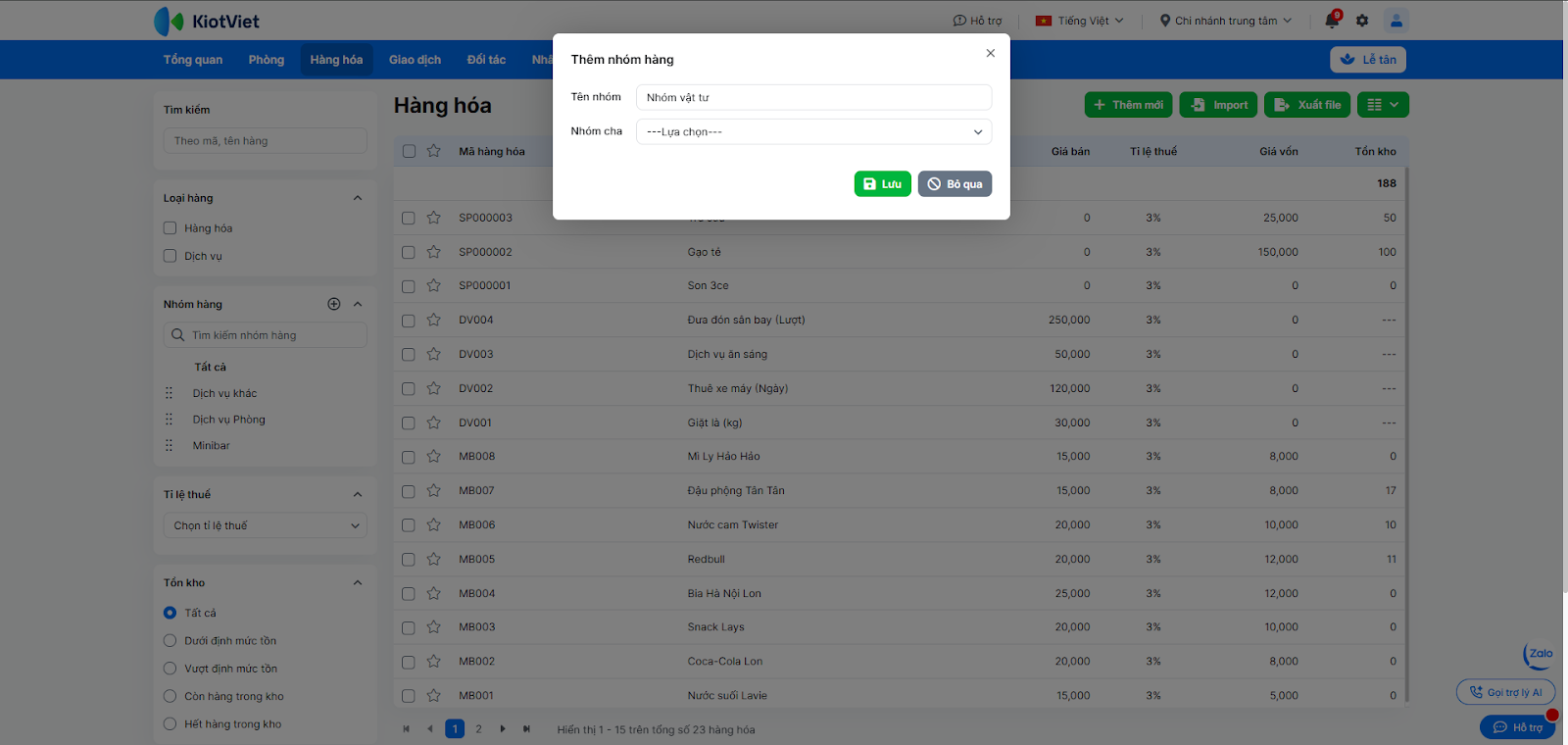Star the product SP000002

click(434, 252)
